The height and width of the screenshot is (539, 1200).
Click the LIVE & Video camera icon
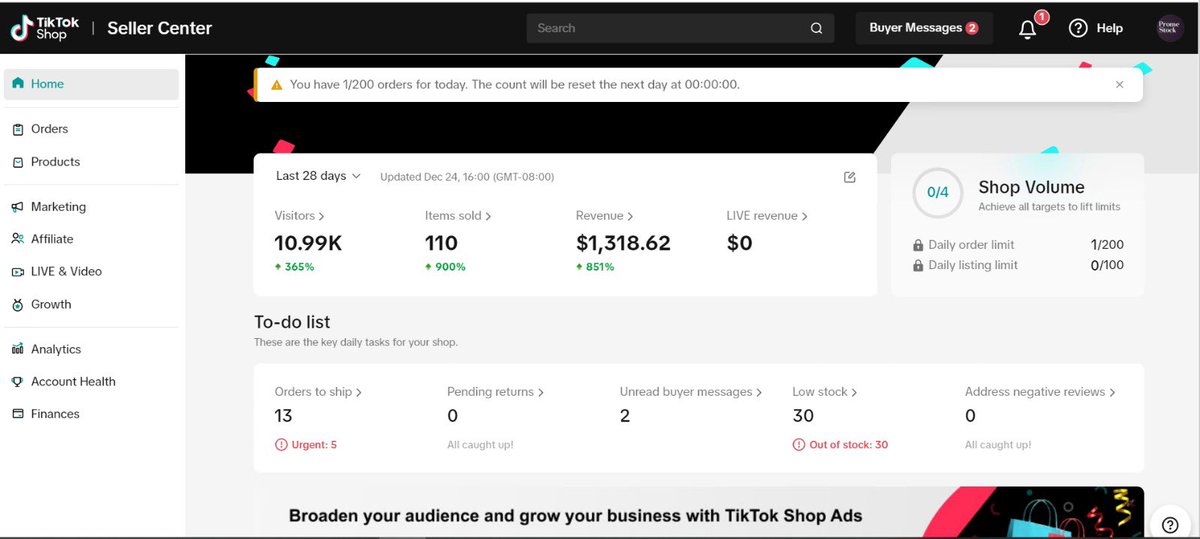18,271
